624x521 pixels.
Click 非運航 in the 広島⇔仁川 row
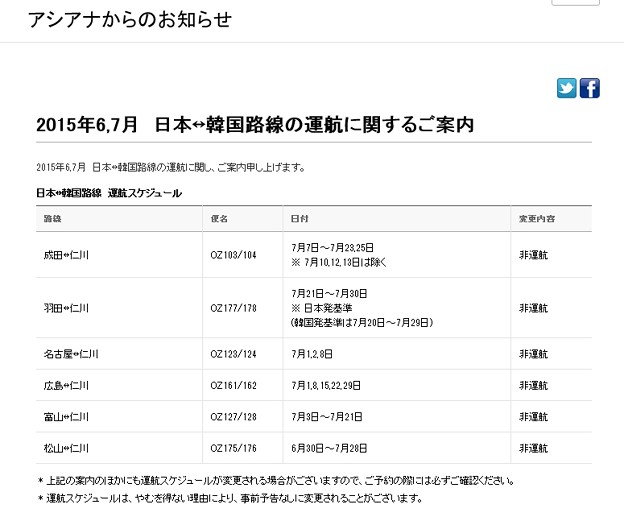[533, 385]
